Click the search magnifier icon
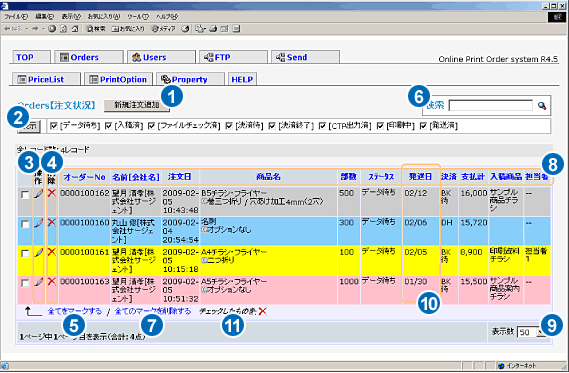Viewport: 569px width, 373px height. coord(542,106)
